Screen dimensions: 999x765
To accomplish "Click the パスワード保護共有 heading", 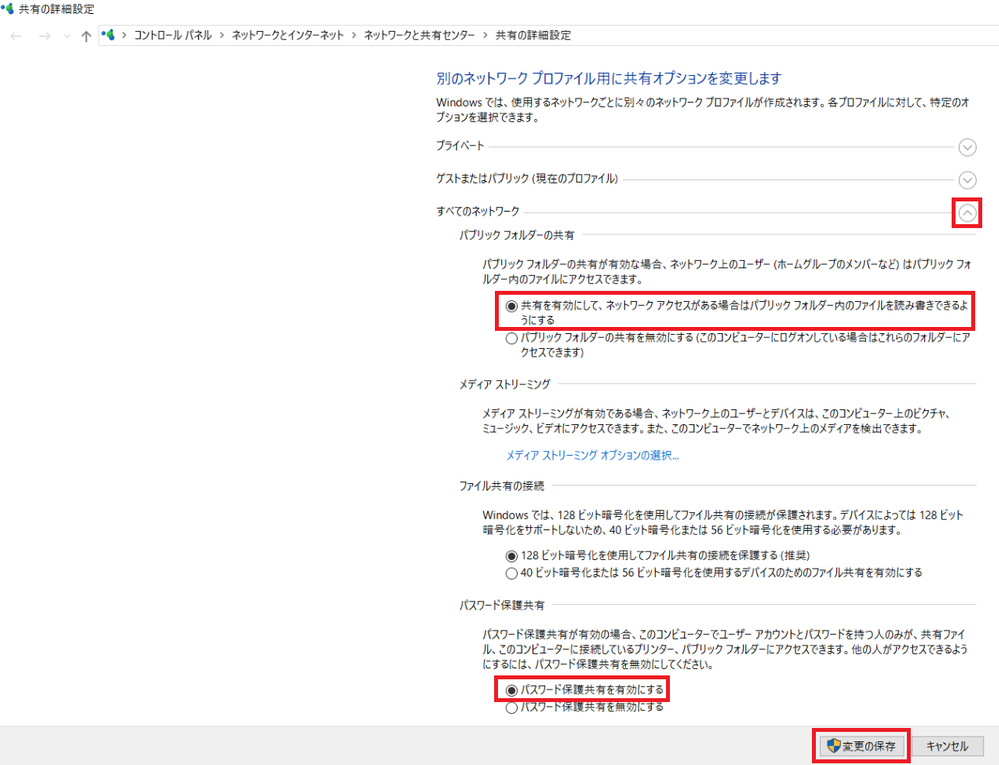I will (x=501, y=605).
